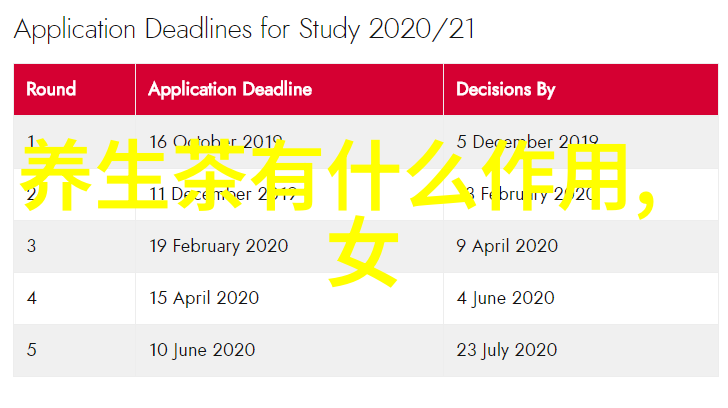Click the '10 June 2020' deadline cell

(202, 350)
